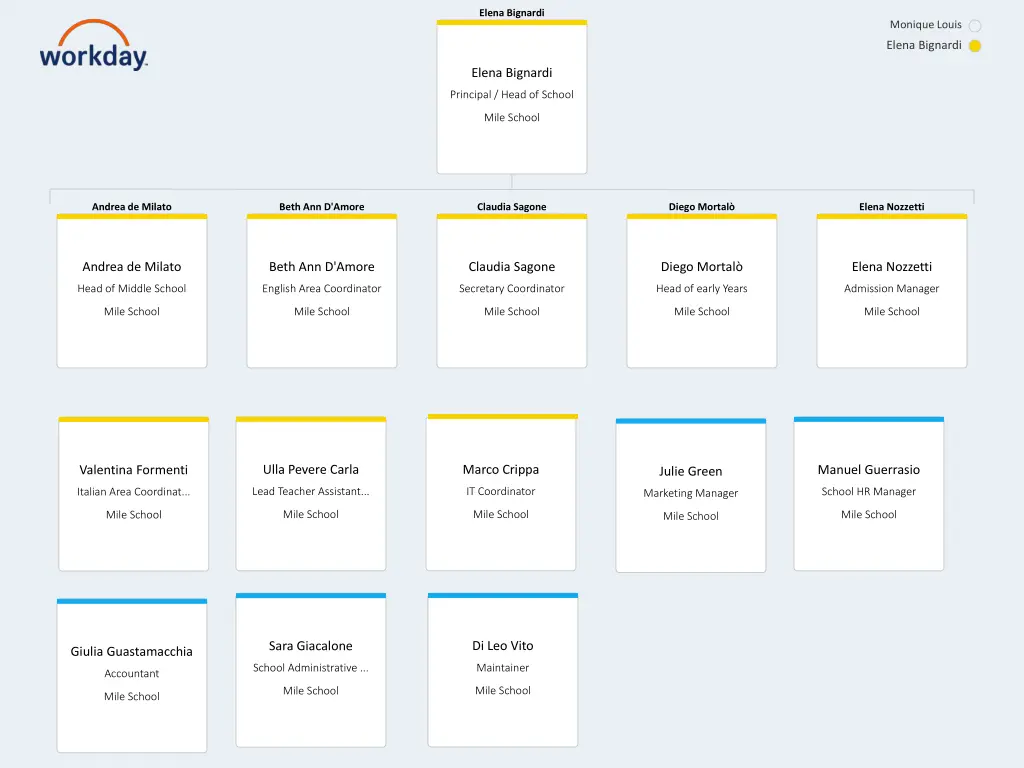This screenshot has height=768, width=1024.
Task: Open Marco Crippa IT Coordinator card
Action: coord(501,493)
